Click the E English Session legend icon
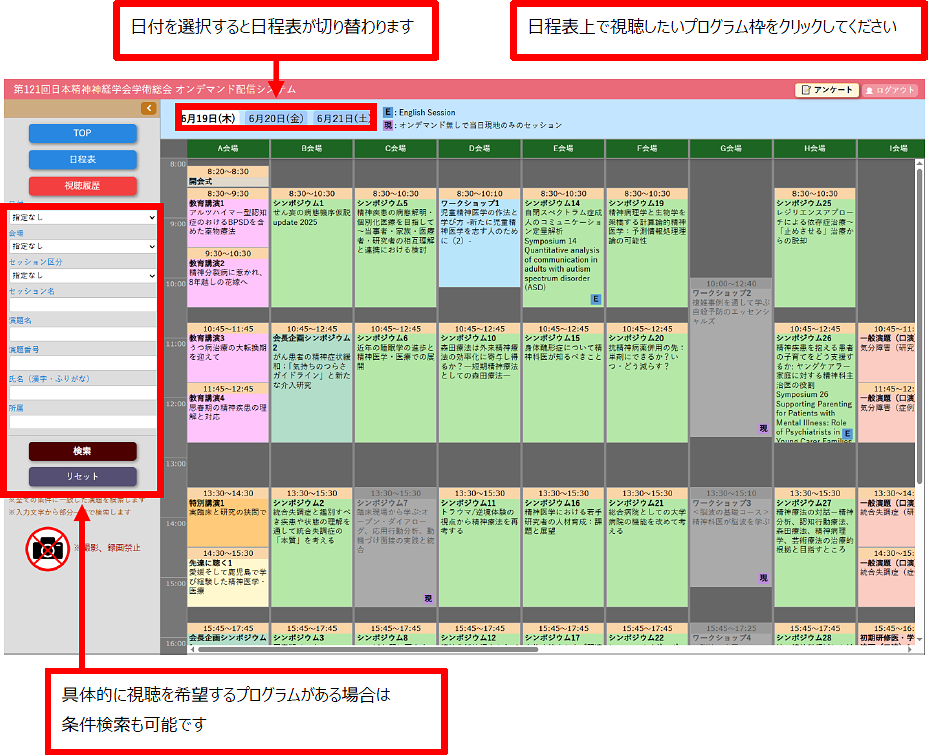928x755 pixels. 388,112
